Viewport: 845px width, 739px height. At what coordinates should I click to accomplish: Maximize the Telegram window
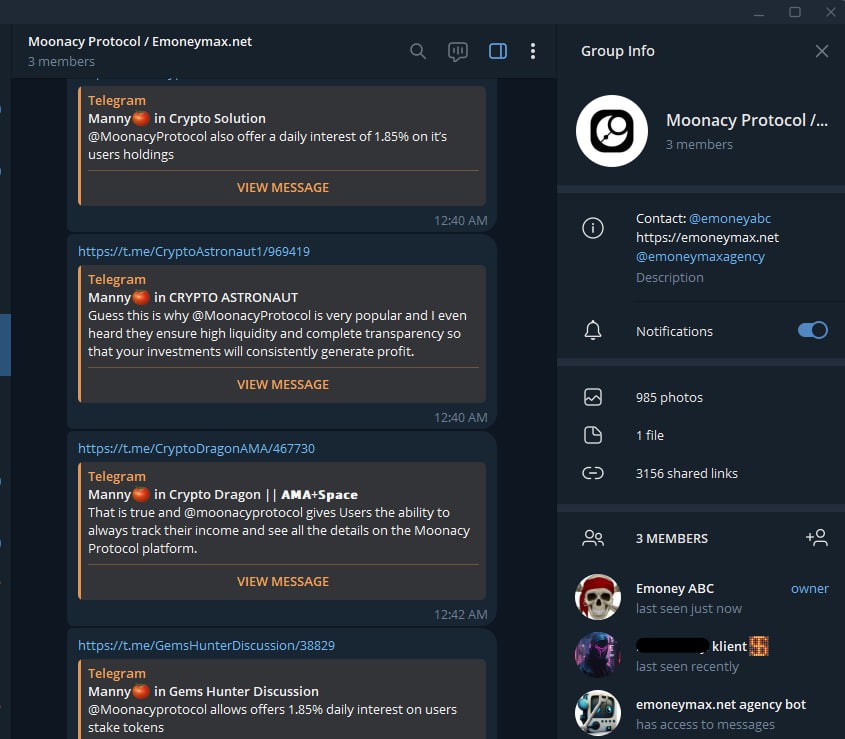click(795, 12)
